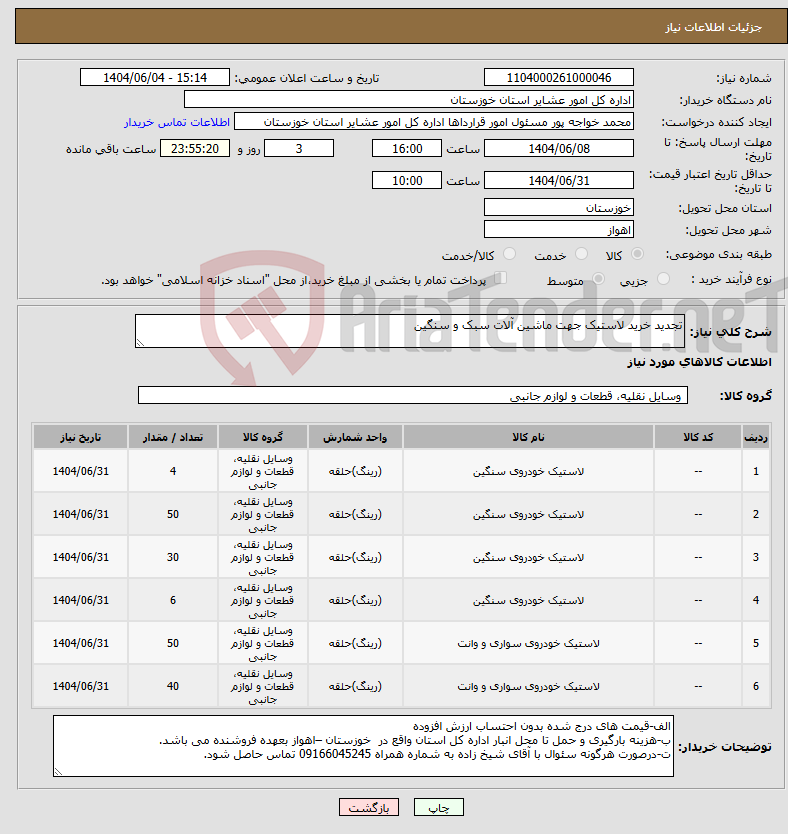This screenshot has height=834, width=788.
Task: Click the goods group cell in row 5
Action: click(x=263, y=644)
